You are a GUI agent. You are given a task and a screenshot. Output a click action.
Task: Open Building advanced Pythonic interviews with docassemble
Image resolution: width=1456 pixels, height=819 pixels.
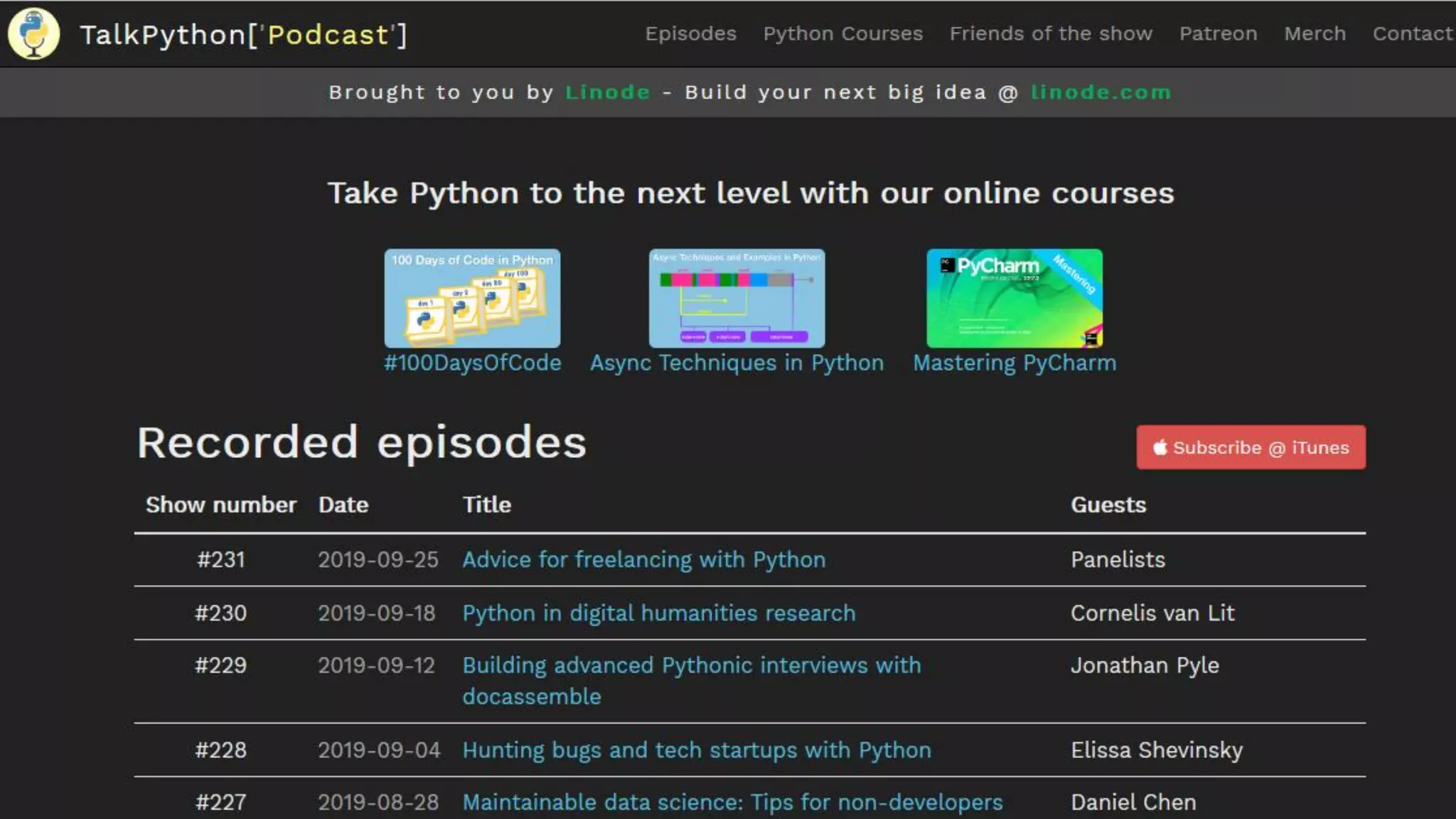[691, 680]
